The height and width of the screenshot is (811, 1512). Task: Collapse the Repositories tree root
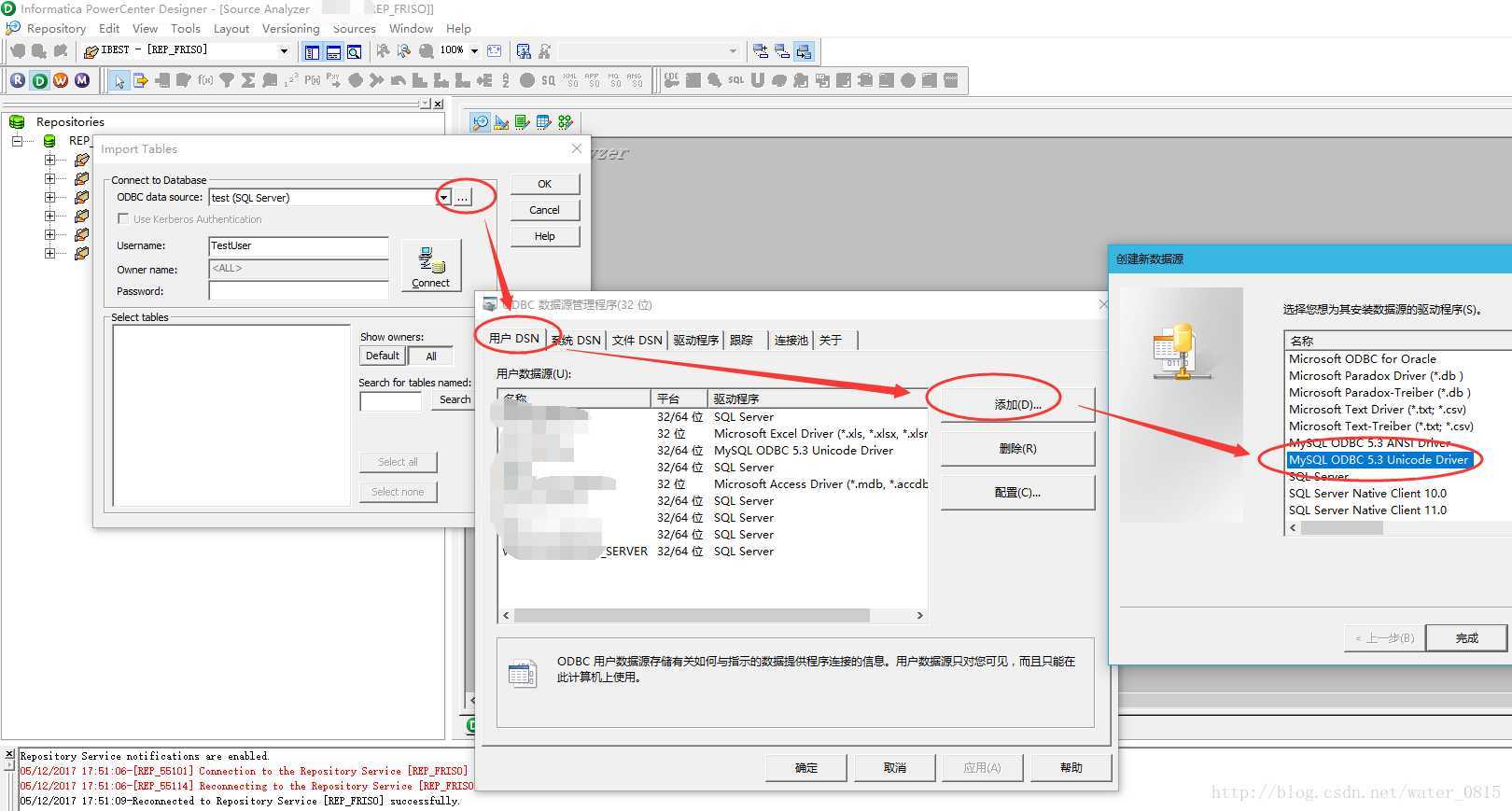[x=17, y=141]
